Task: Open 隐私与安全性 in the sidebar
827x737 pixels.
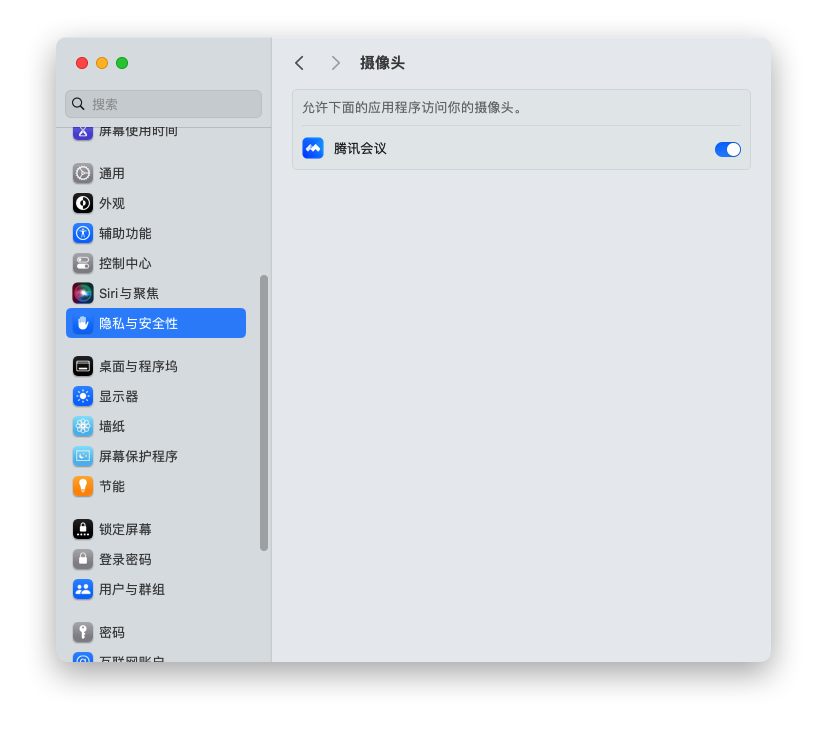Action: [155, 323]
